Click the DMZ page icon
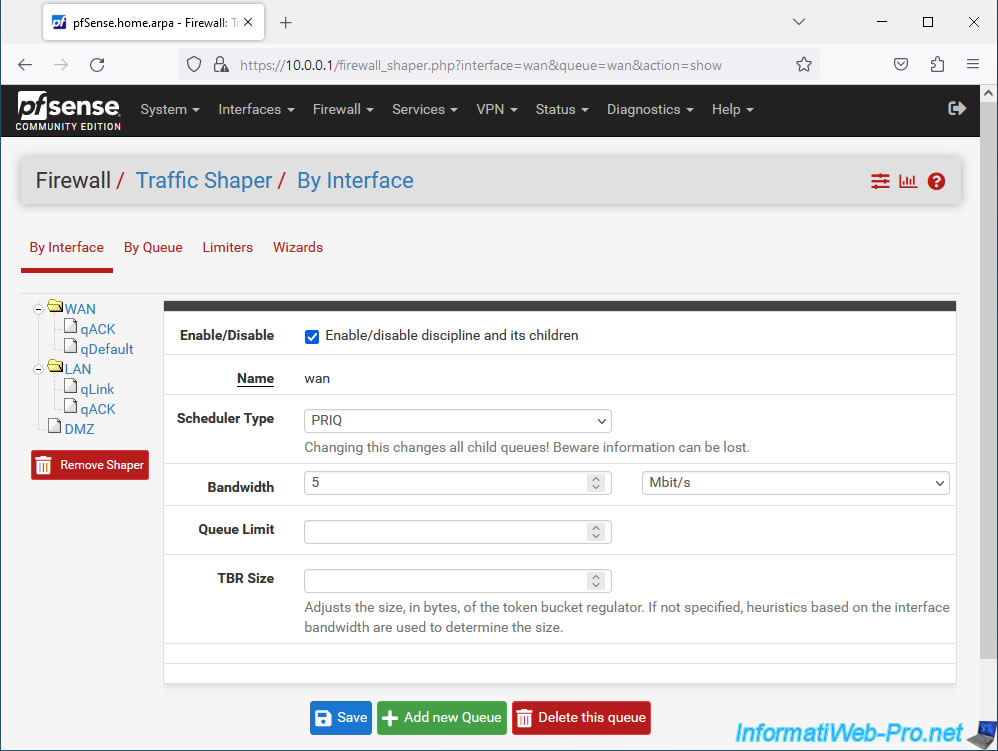Screen dimensions: 998x751 (55, 426)
